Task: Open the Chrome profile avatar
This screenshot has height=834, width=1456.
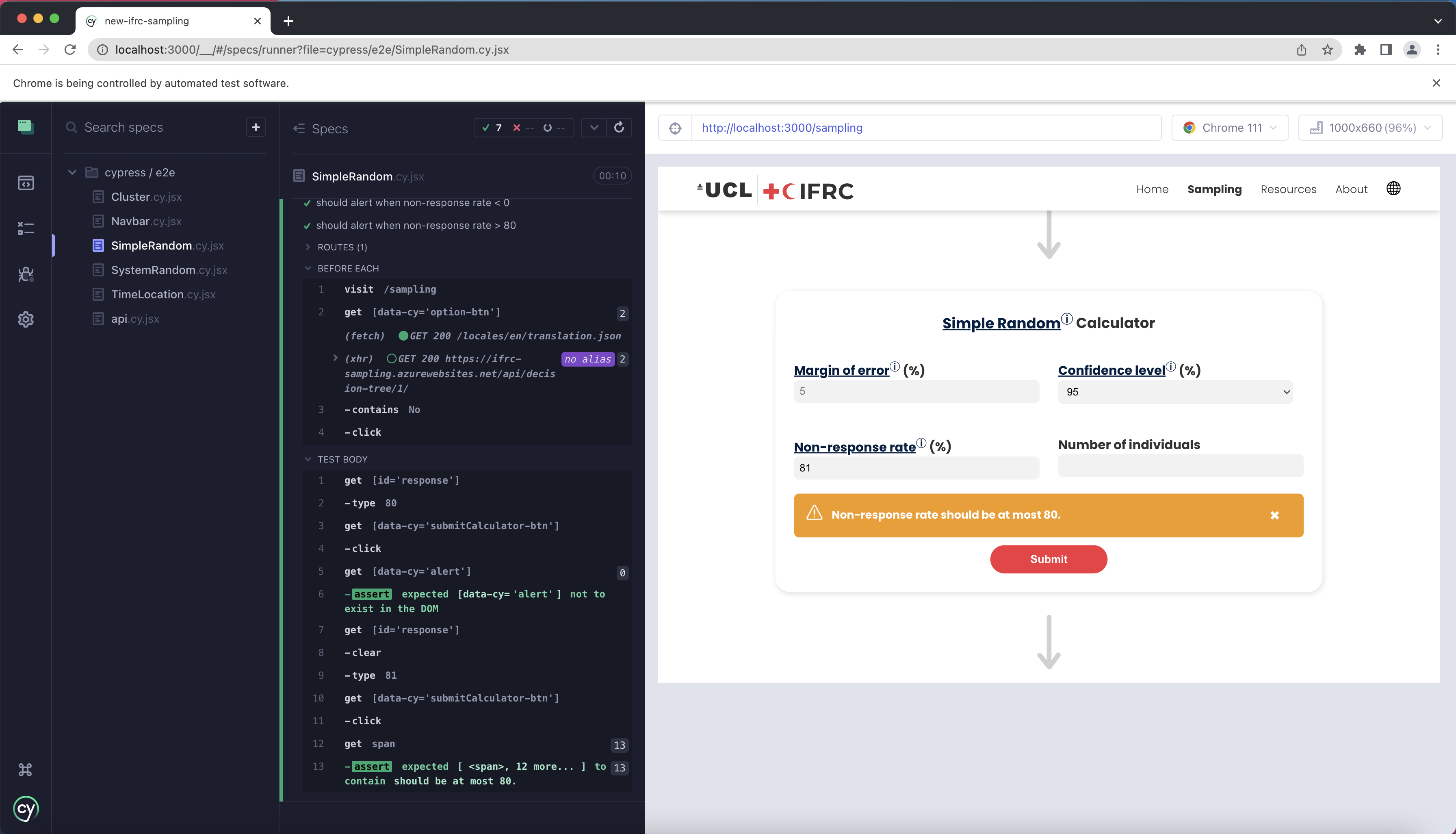Action: pos(1411,50)
